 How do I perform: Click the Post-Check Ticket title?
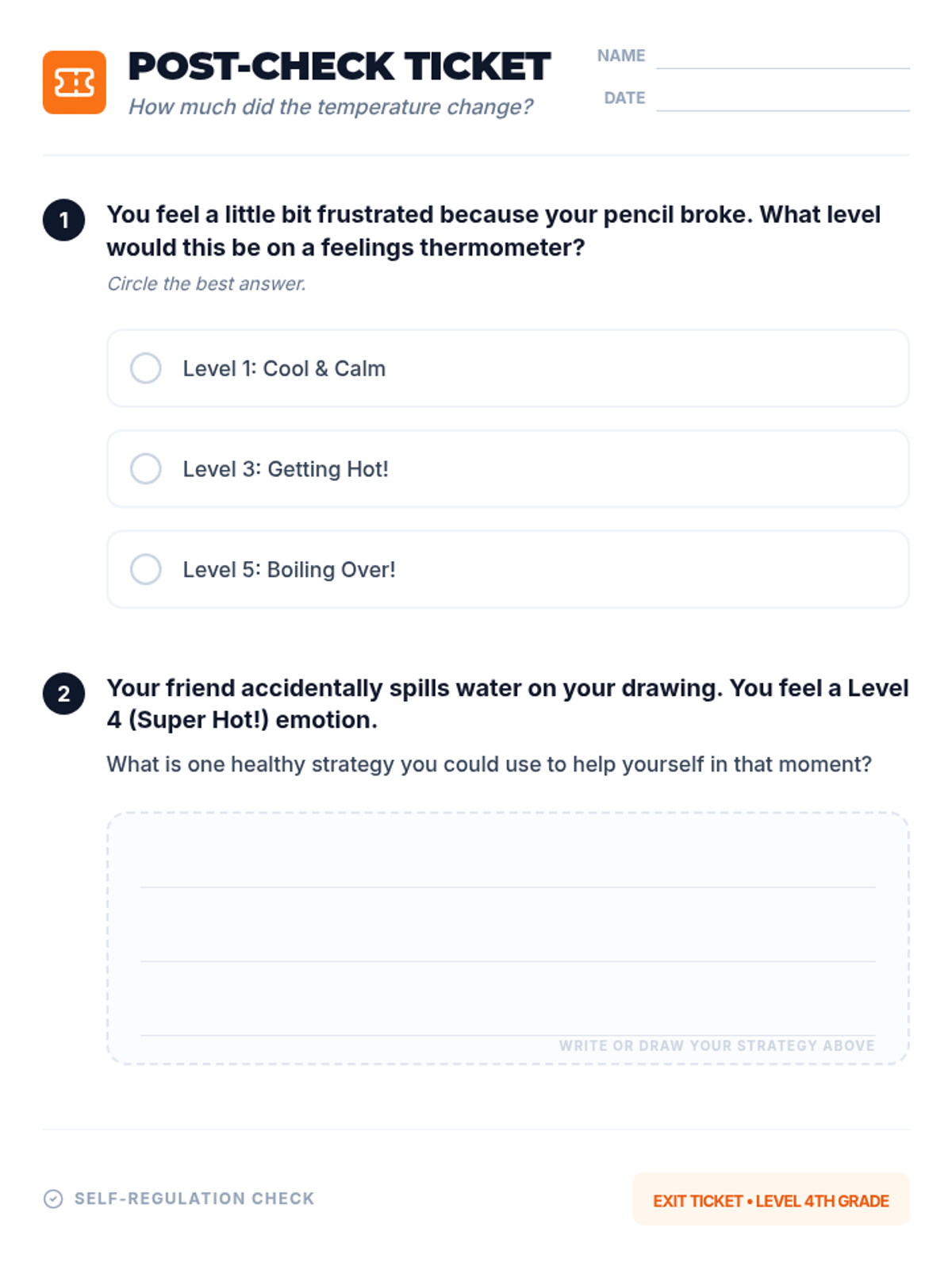point(340,67)
